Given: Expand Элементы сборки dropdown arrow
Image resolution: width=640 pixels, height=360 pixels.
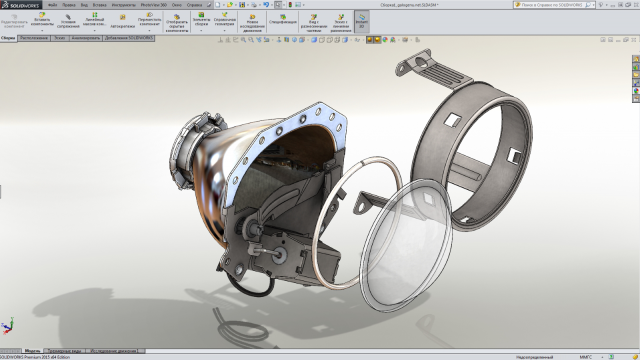Looking at the screenshot, I should 201,31.
